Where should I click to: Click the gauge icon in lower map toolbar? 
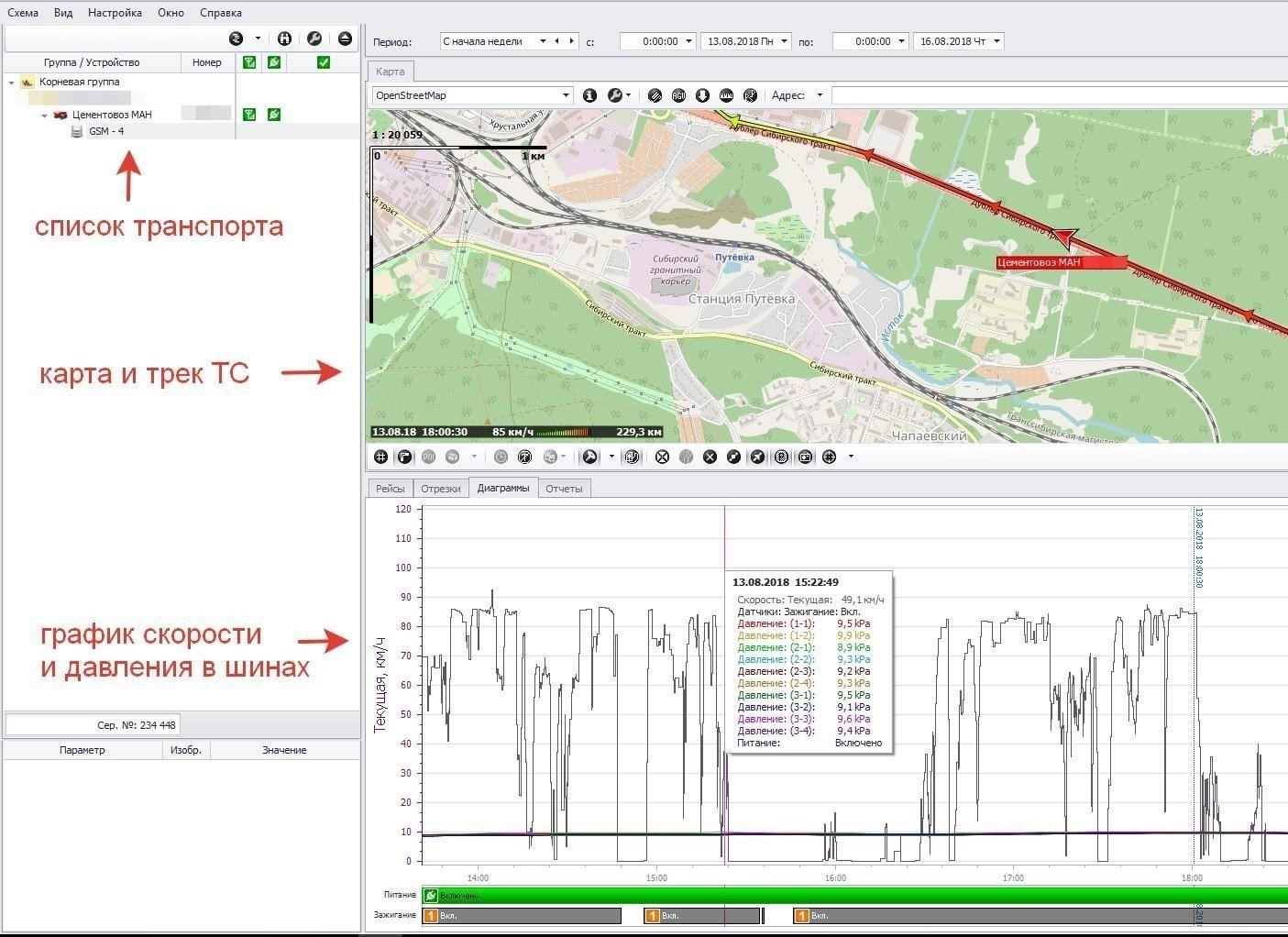[x=524, y=457]
